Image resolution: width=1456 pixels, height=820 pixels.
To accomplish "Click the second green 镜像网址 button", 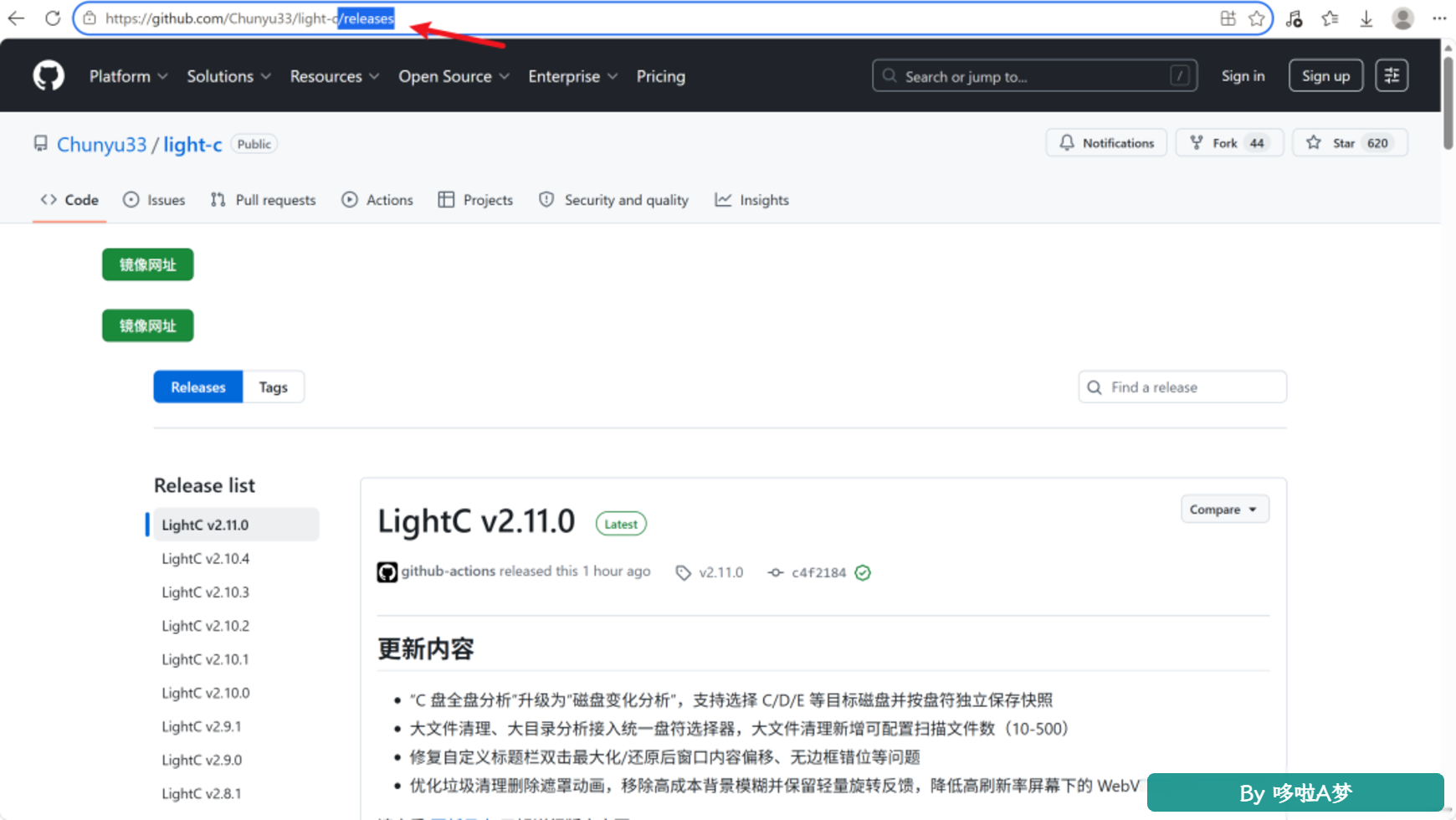I will [148, 326].
